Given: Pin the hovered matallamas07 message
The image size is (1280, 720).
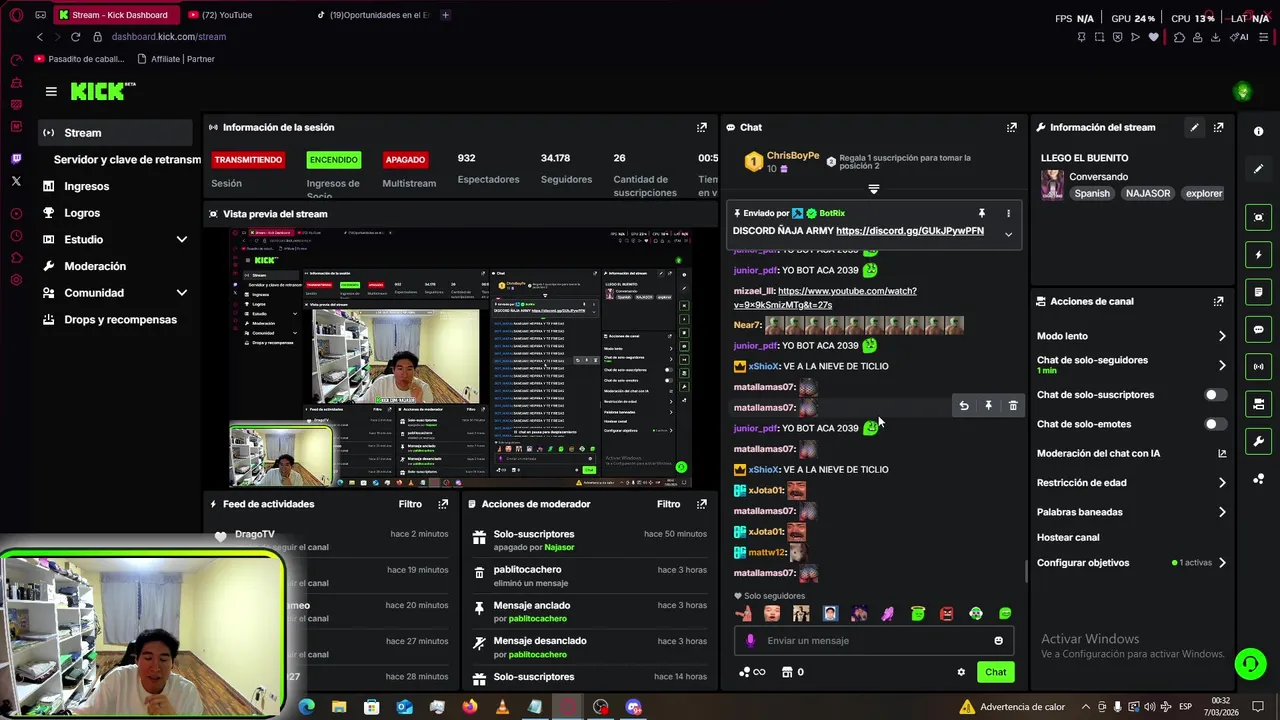Looking at the screenshot, I should [x=988, y=406].
